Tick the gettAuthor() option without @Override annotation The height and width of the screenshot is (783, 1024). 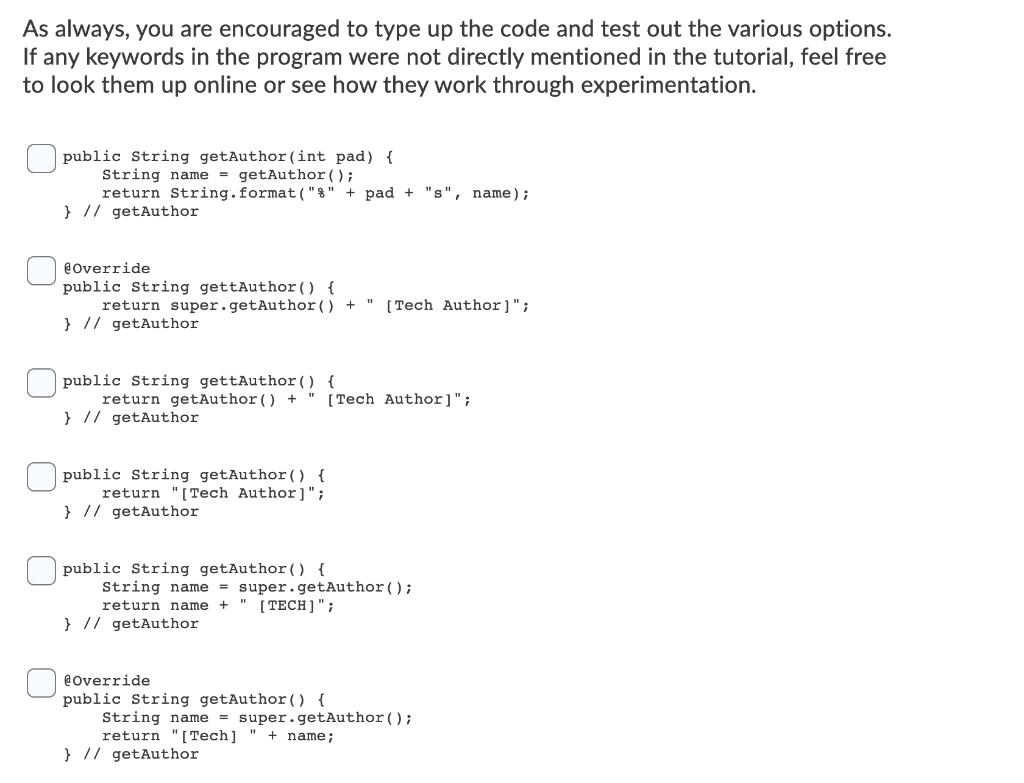(x=40, y=382)
